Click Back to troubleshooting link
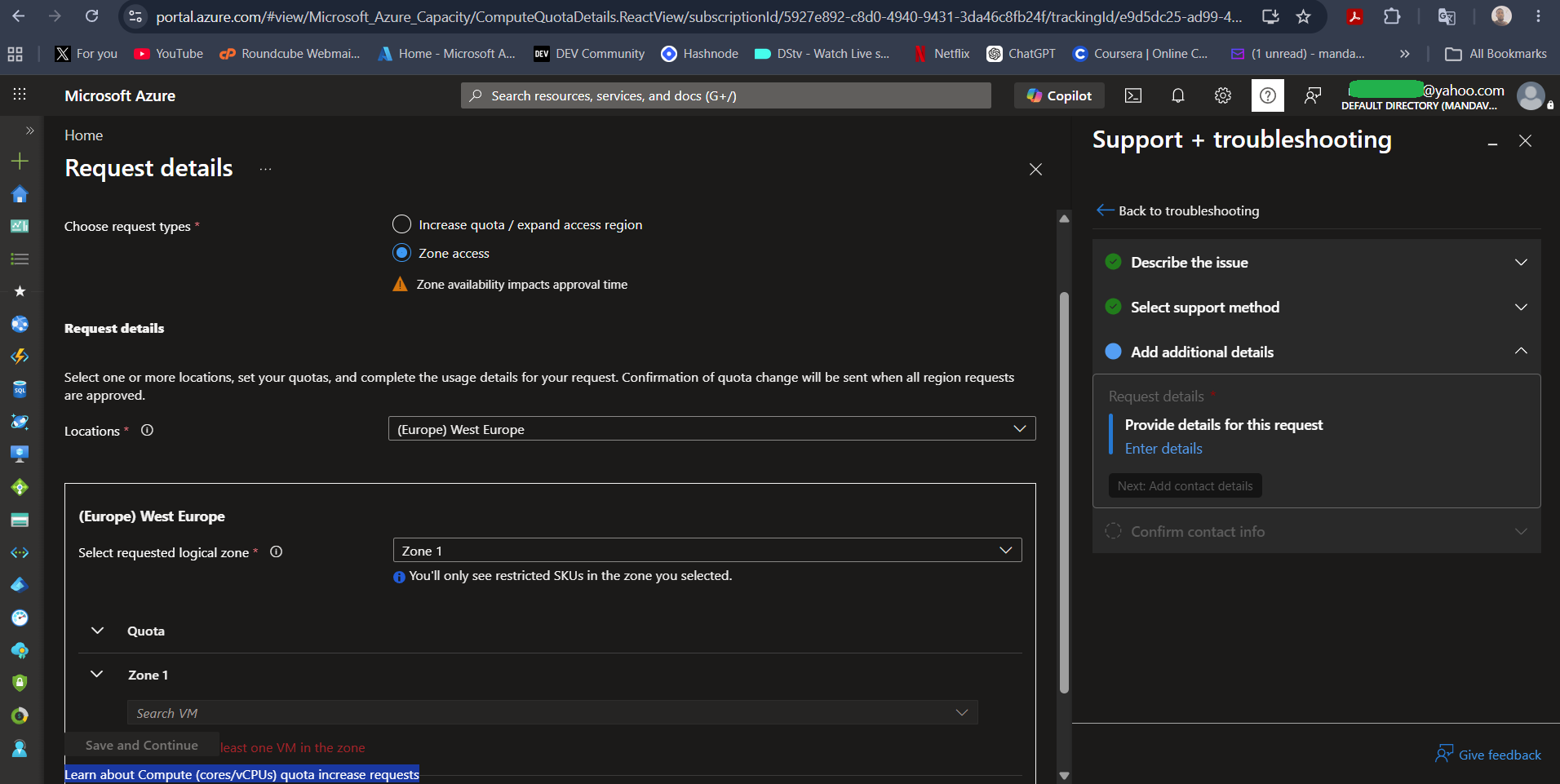The image size is (1560, 784). point(1178,210)
